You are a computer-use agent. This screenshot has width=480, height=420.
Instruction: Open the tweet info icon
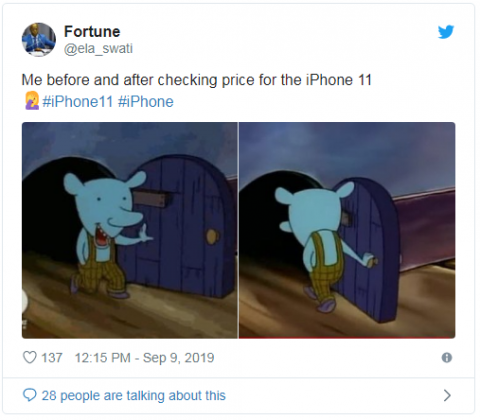pos(447,358)
